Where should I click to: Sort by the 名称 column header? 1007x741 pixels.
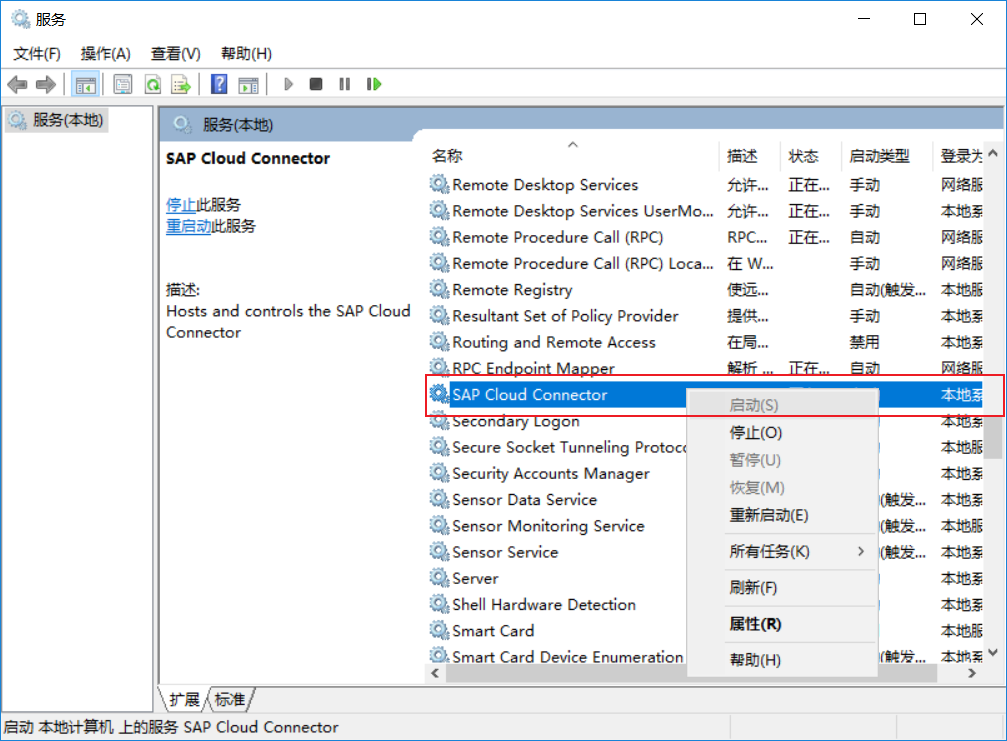coord(573,156)
